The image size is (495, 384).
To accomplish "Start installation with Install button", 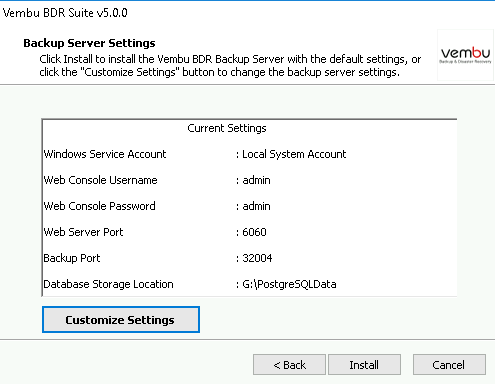I will tap(364, 365).
